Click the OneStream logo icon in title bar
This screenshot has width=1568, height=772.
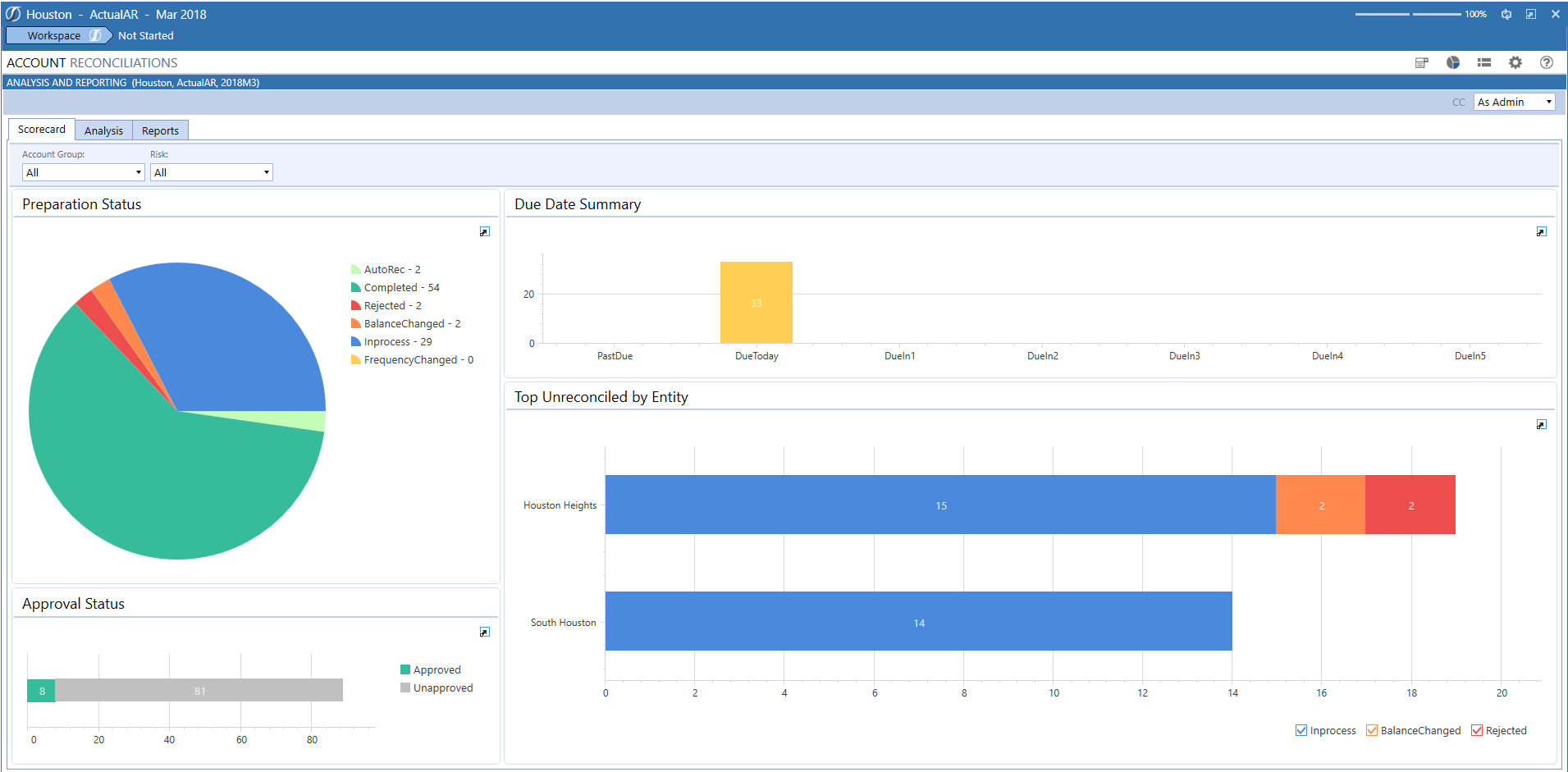13,14
